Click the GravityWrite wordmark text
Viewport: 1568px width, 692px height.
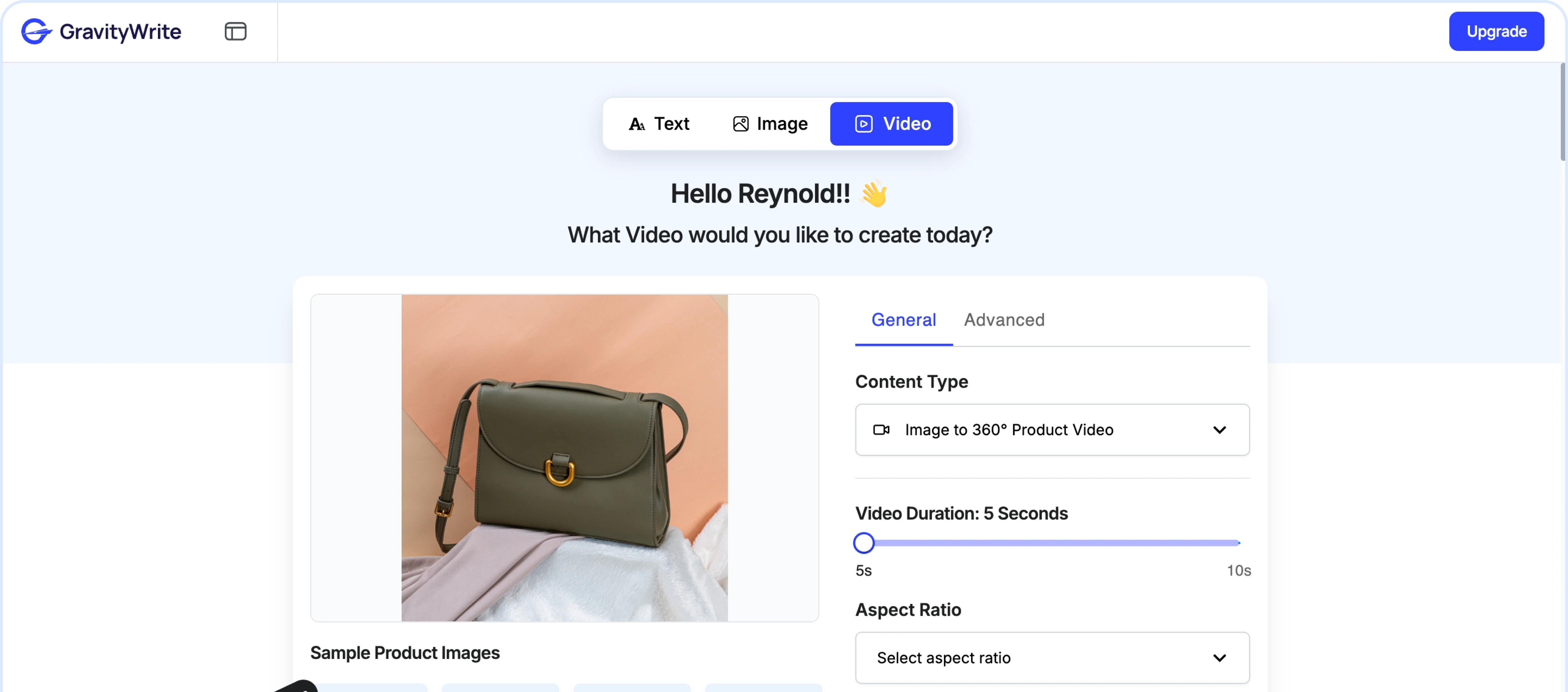click(x=120, y=31)
